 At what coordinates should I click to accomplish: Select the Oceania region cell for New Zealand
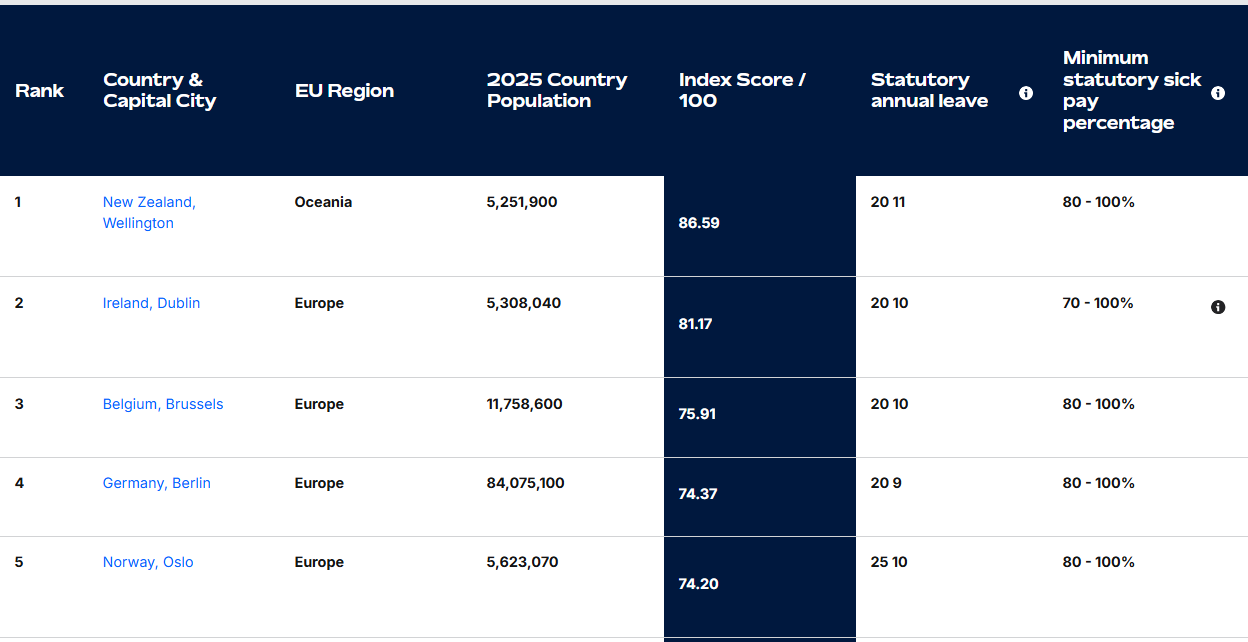coord(323,201)
